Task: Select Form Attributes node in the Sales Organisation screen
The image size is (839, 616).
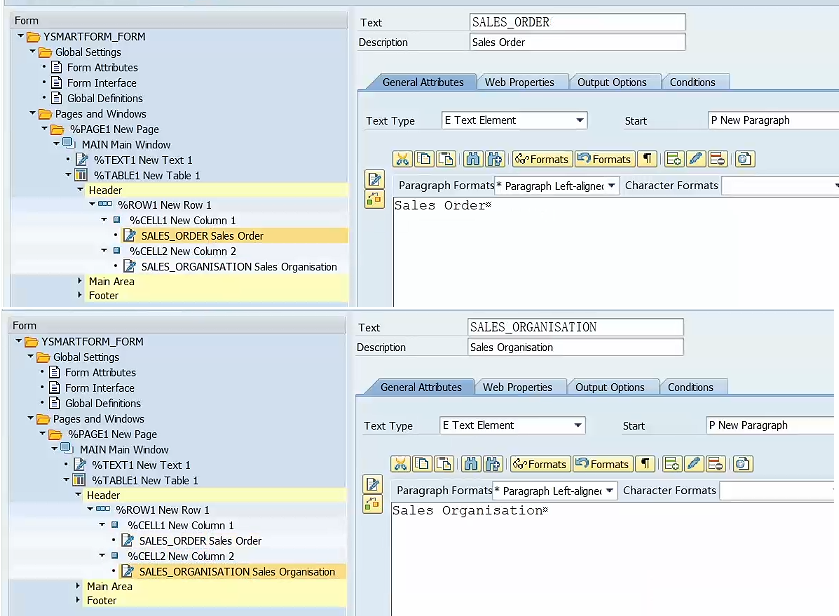Action: pyautogui.click(x=100, y=372)
